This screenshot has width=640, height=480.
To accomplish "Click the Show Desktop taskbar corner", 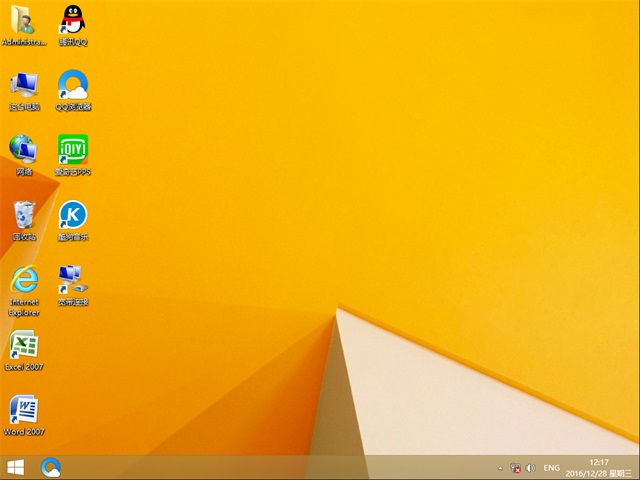I will [637, 467].
